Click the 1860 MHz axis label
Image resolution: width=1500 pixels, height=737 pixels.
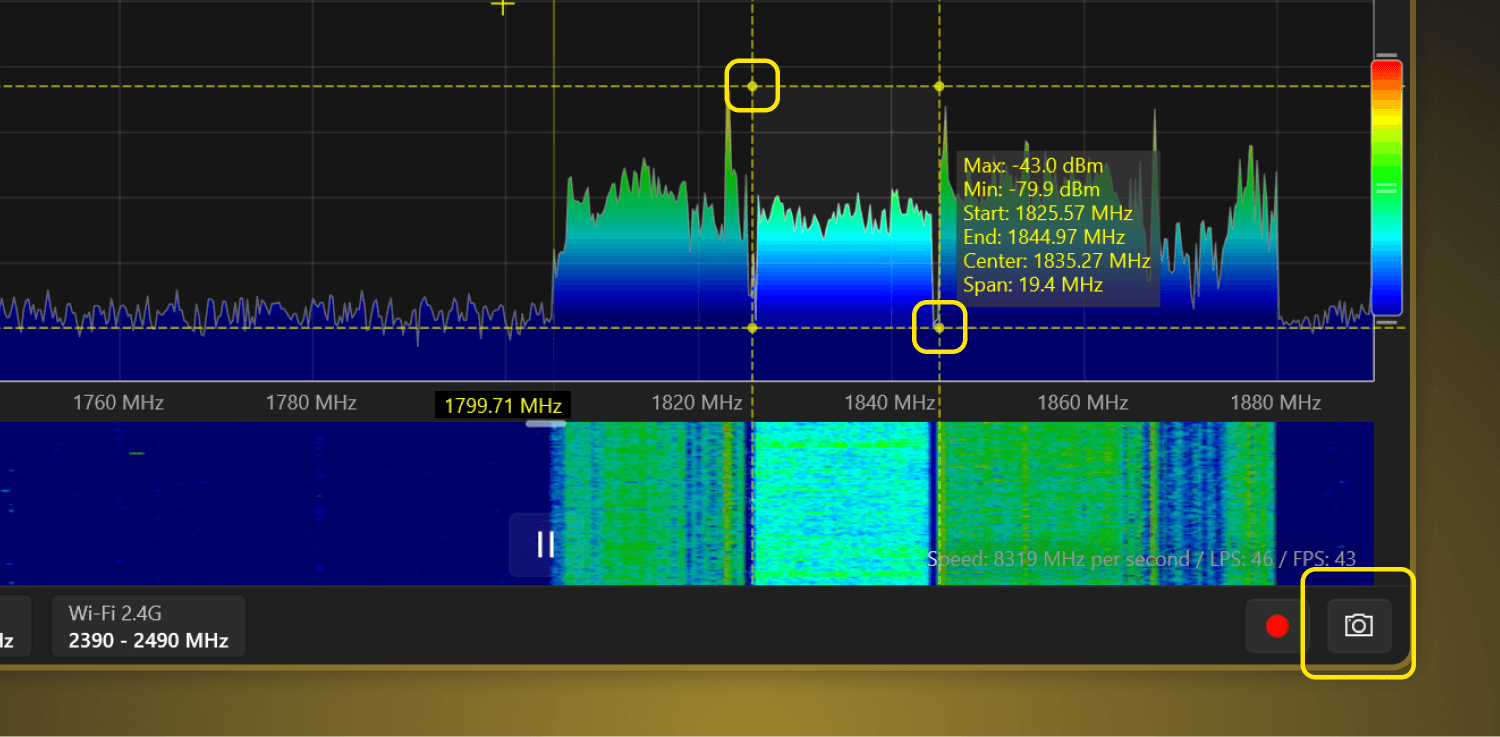point(1082,403)
